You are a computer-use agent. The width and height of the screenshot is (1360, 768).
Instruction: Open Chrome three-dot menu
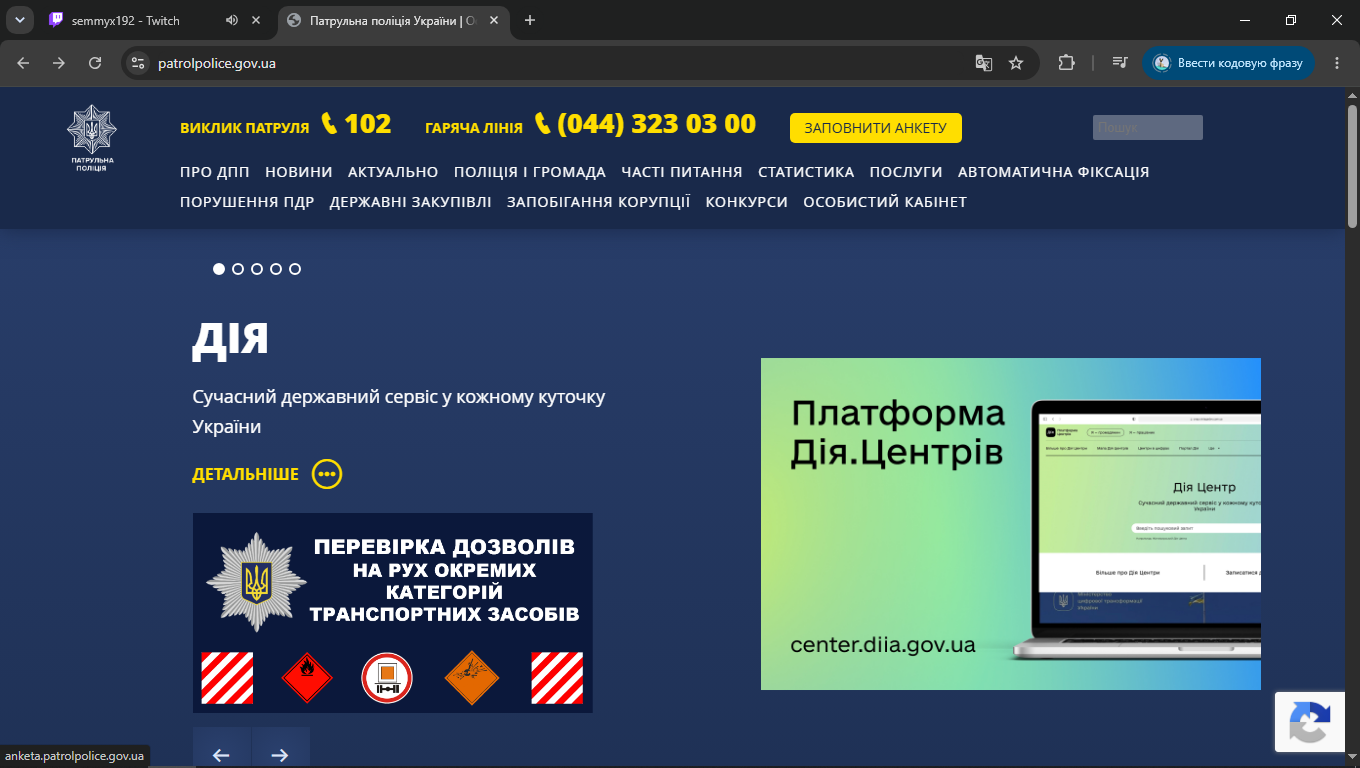point(1337,63)
